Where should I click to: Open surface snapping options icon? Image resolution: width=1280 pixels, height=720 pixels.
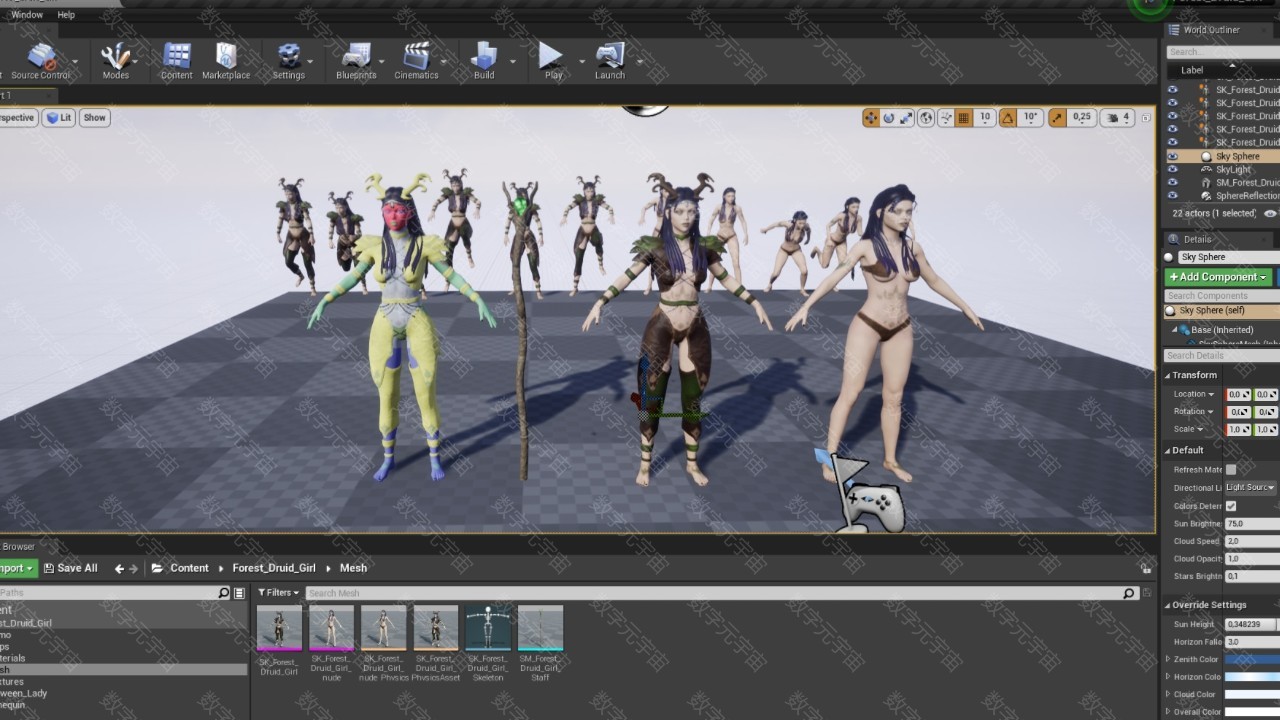tap(946, 118)
